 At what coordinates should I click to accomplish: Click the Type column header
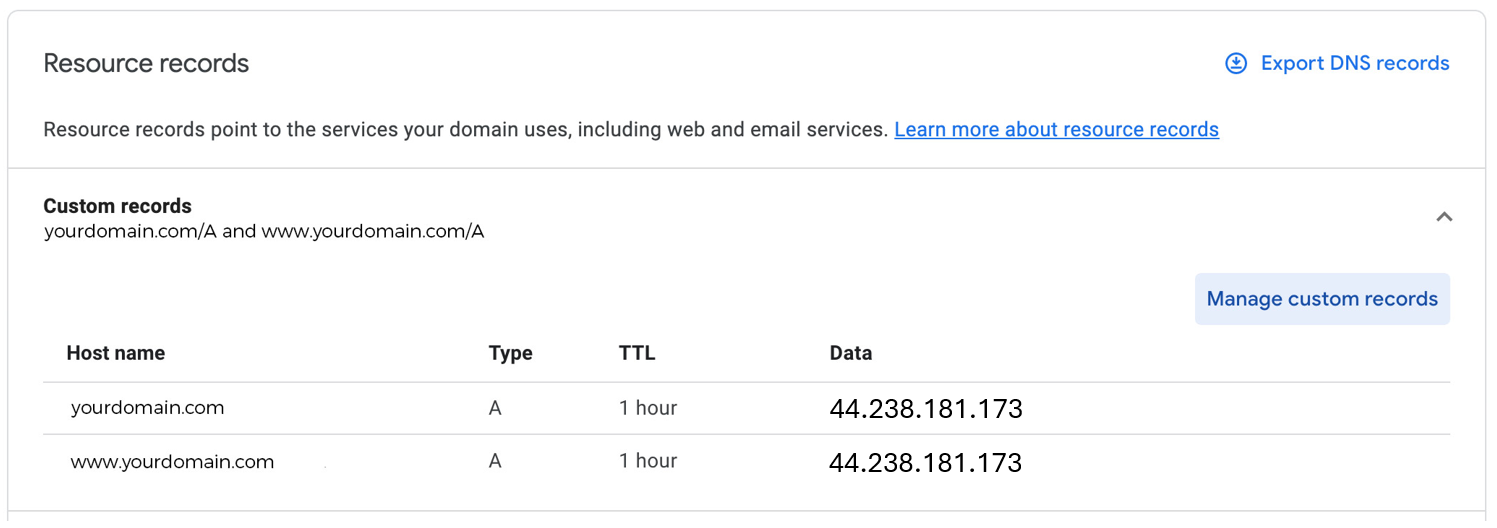click(x=510, y=353)
